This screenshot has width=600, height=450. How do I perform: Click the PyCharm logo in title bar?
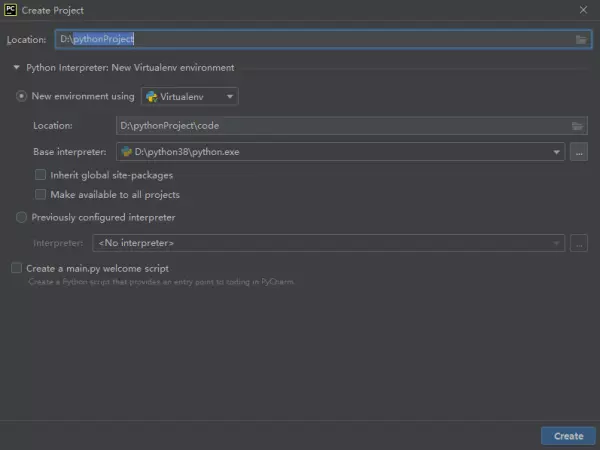10,10
